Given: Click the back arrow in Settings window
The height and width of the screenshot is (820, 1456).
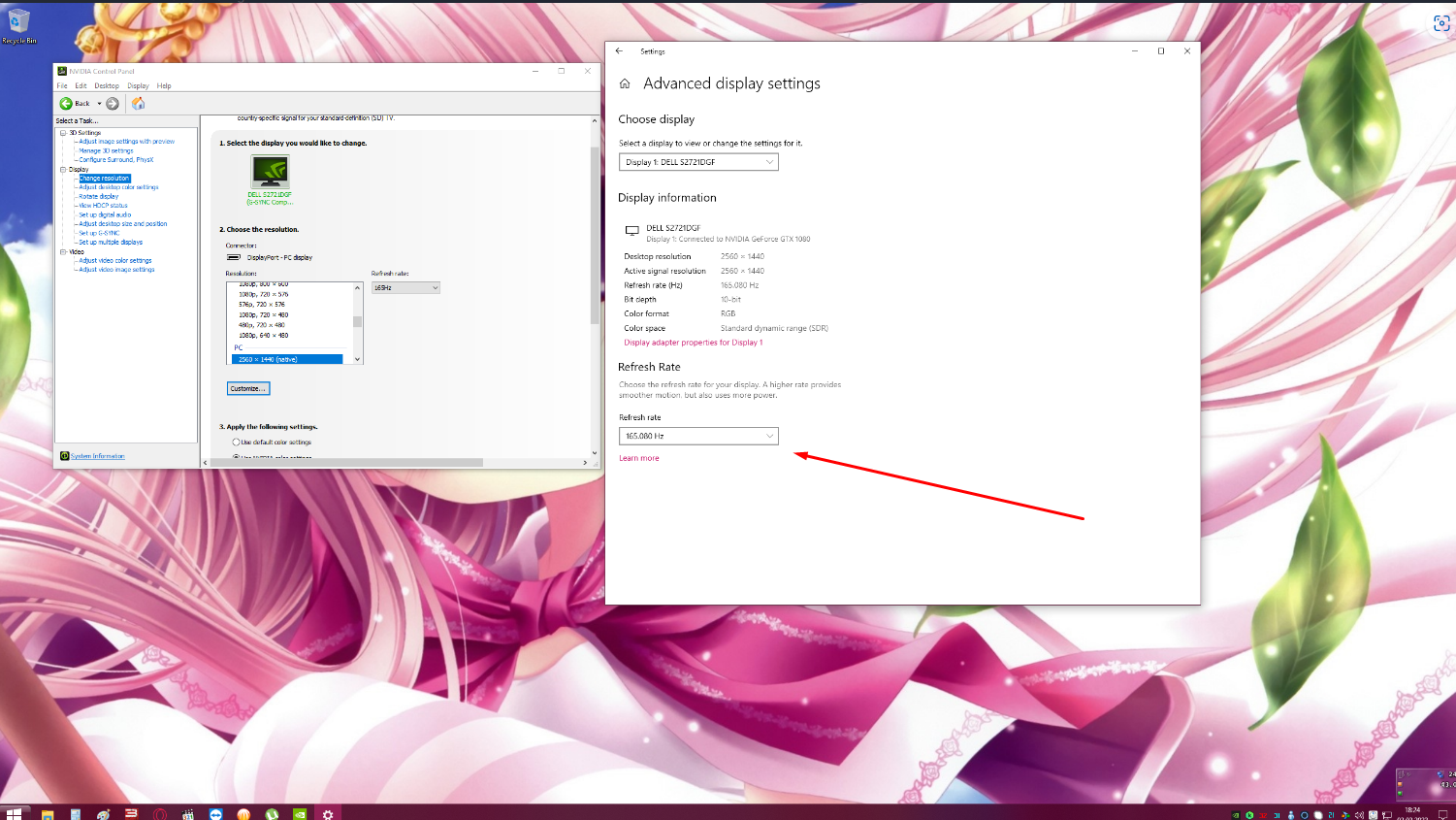Looking at the screenshot, I should click(619, 51).
